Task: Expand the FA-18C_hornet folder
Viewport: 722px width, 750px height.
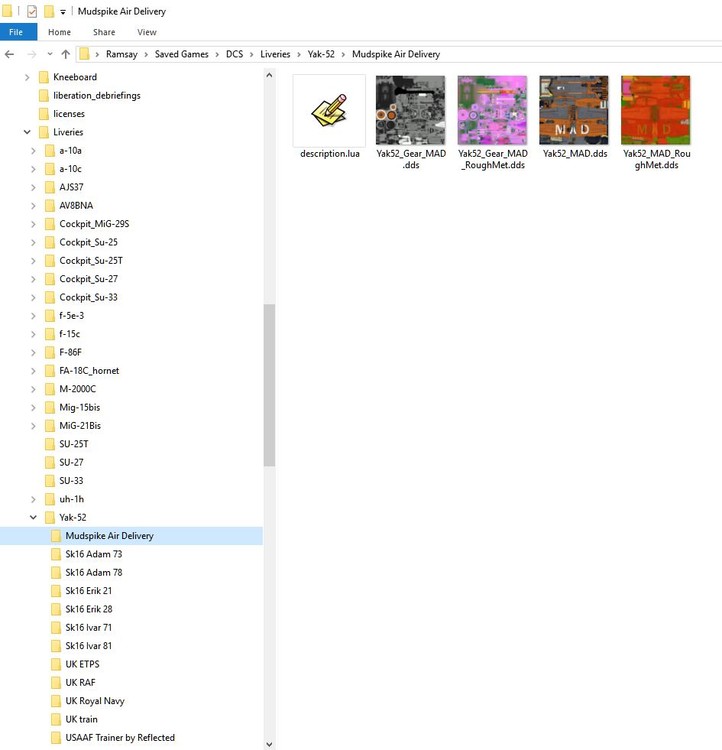Action: coord(33,371)
